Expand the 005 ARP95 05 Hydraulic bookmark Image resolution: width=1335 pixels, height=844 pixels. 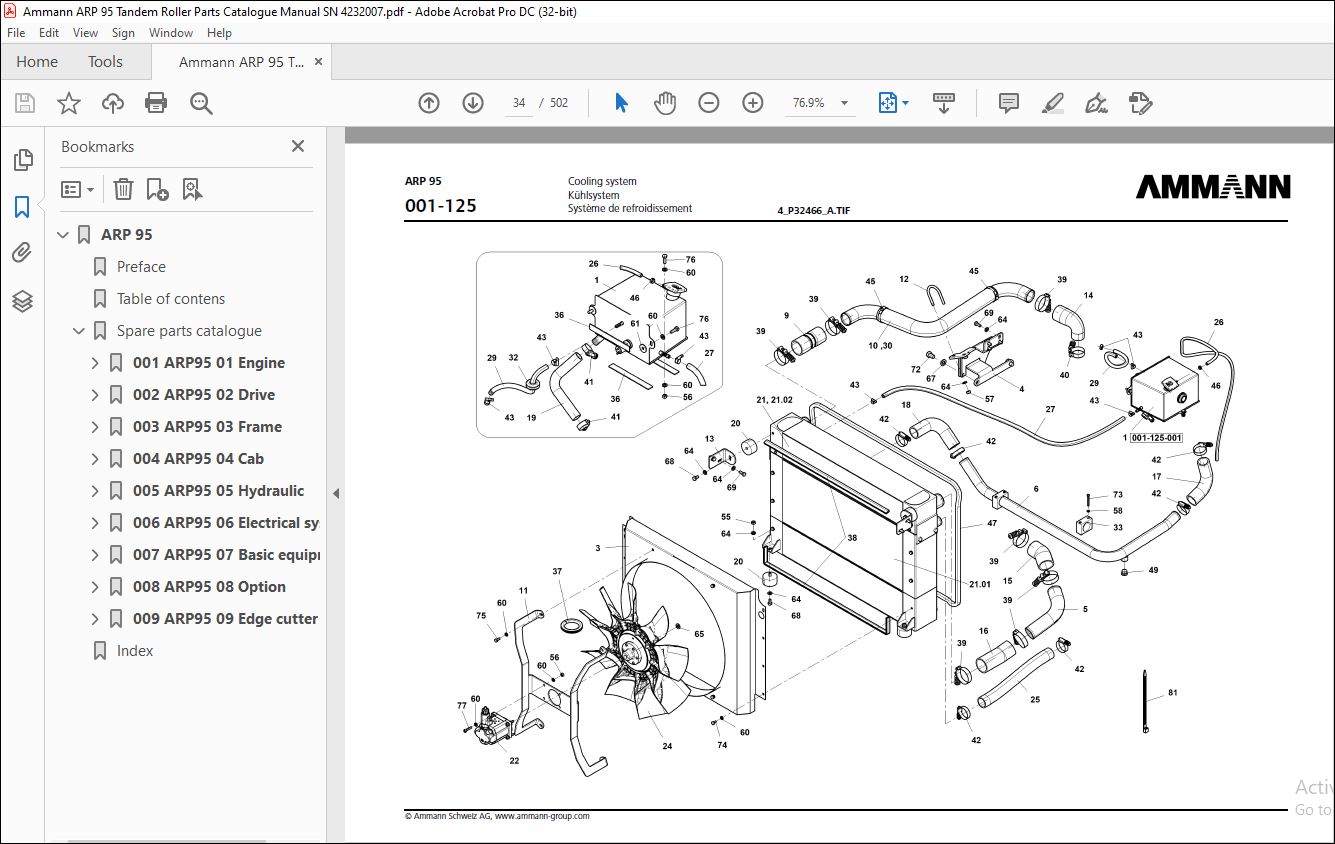[95, 491]
